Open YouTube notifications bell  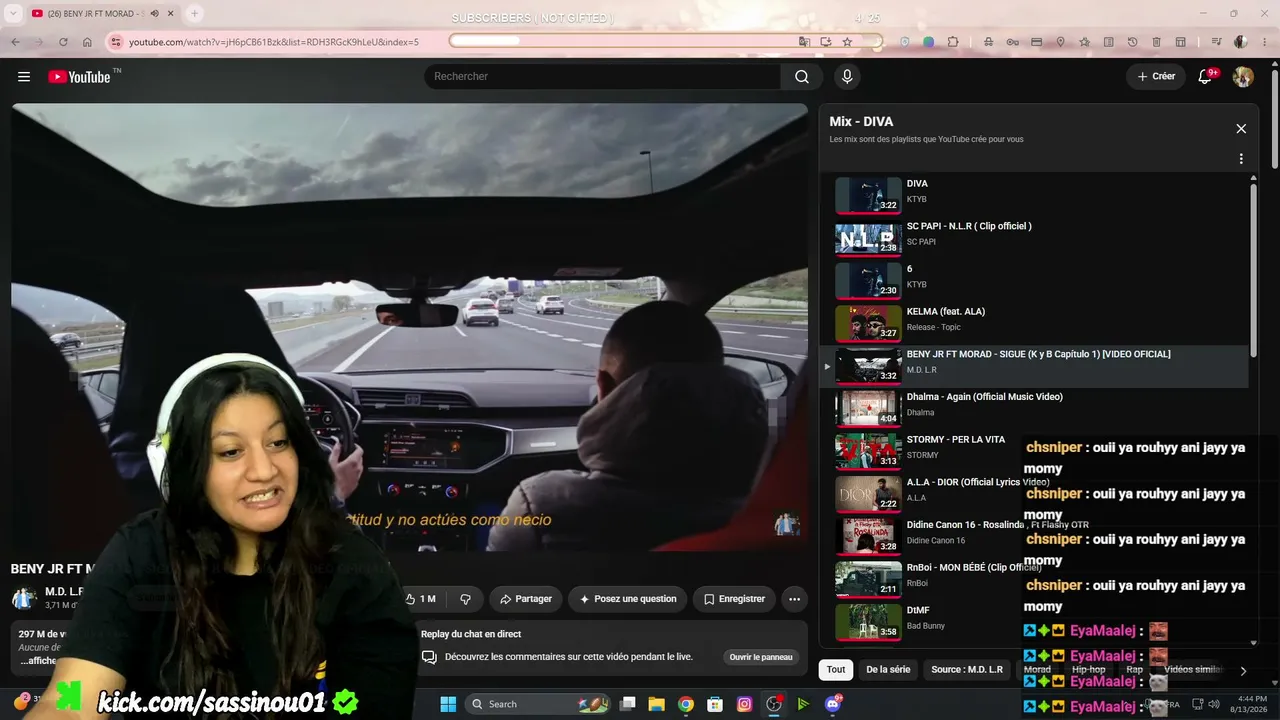(x=1206, y=77)
